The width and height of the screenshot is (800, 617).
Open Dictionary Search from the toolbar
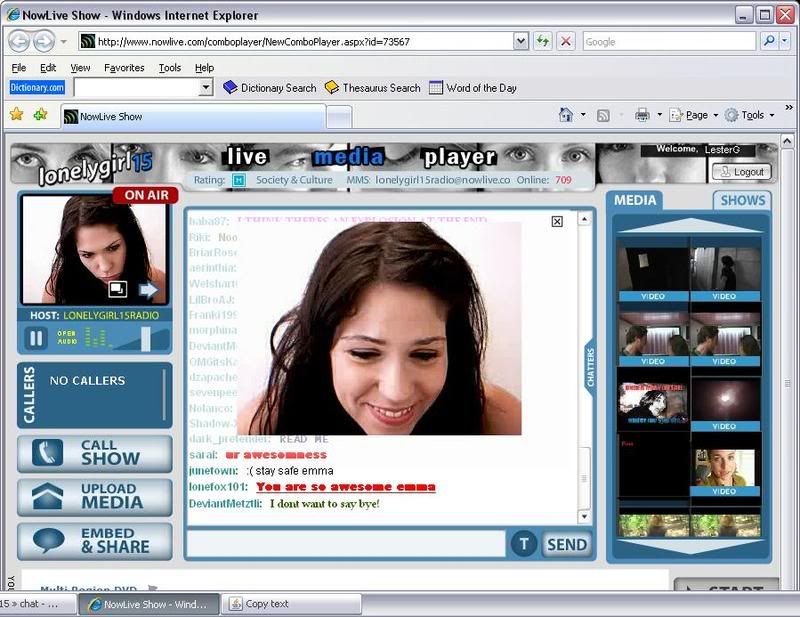pyautogui.click(x=270, y=88)
